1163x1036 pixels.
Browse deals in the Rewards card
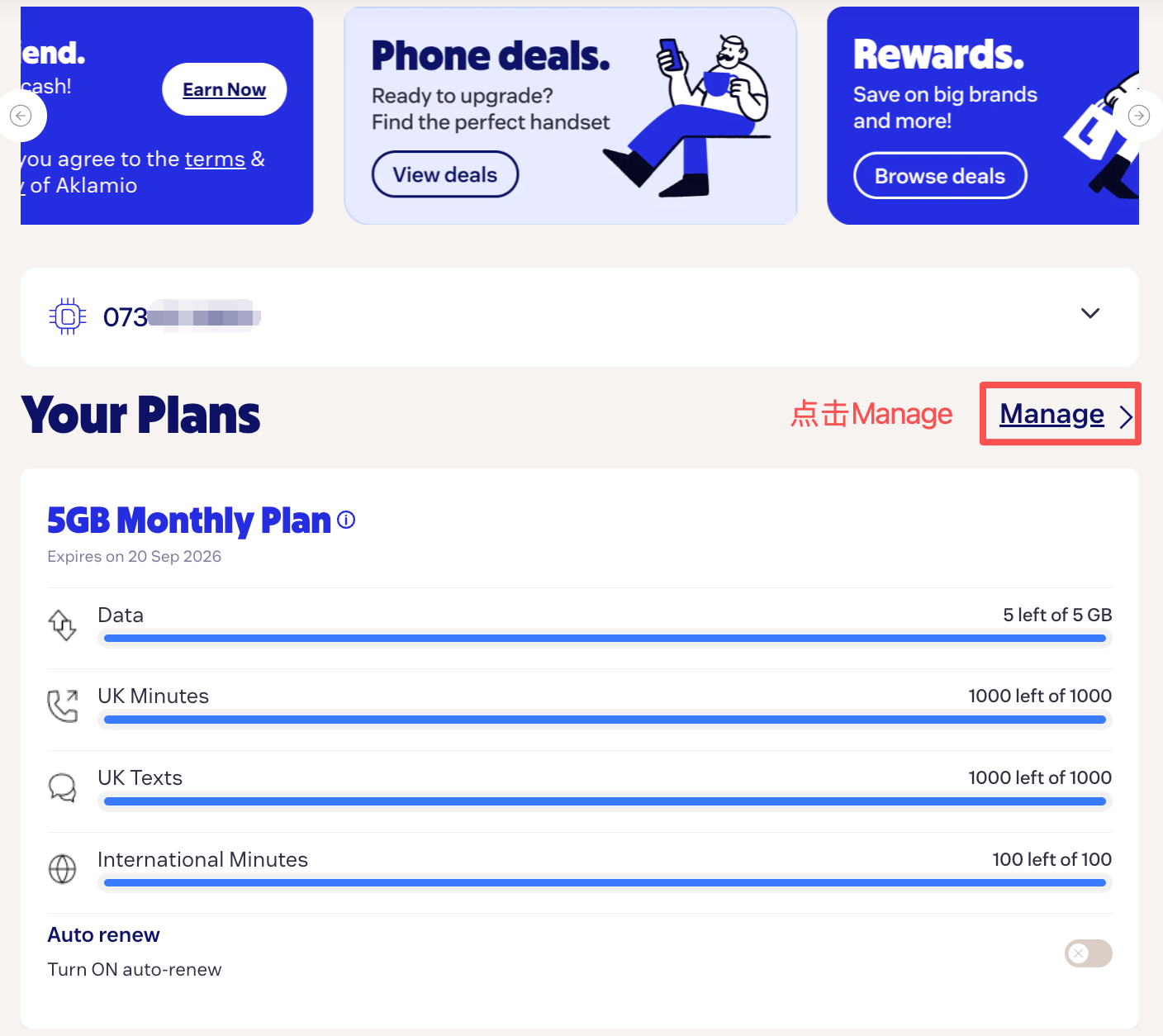940,176
